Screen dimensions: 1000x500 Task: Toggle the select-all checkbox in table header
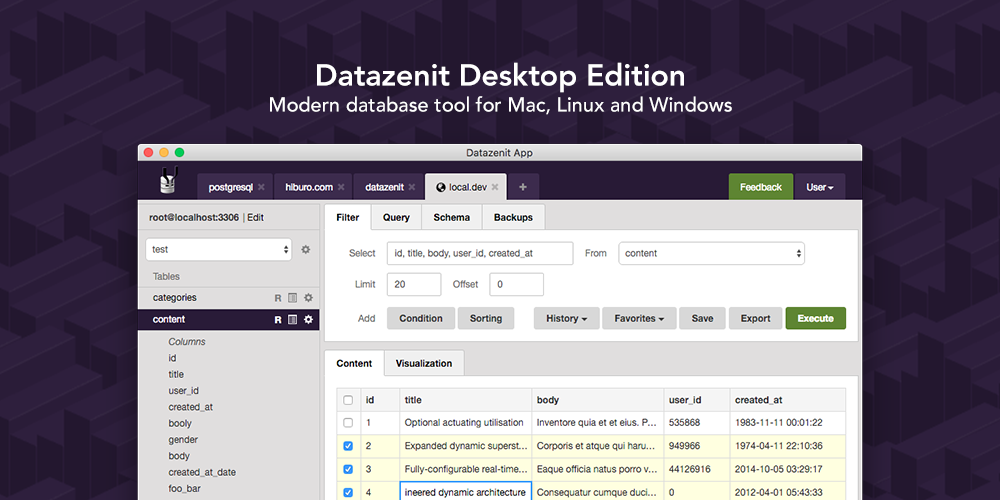(x=348, y=400)
